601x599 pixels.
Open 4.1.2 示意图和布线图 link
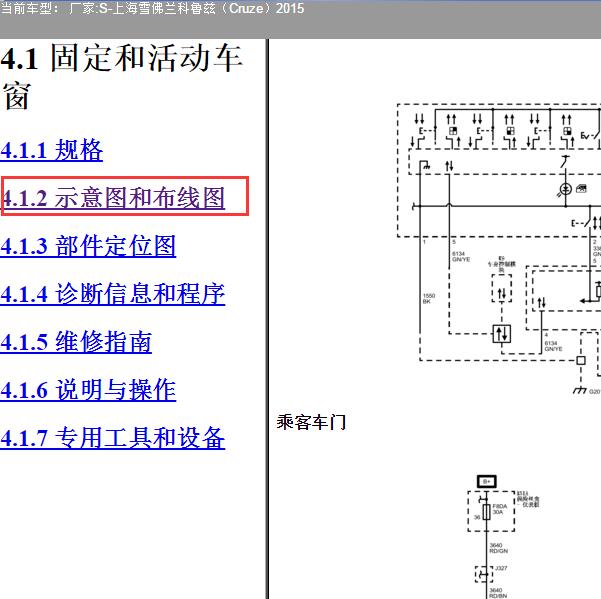pyautogui.click(x=113, y=198)
